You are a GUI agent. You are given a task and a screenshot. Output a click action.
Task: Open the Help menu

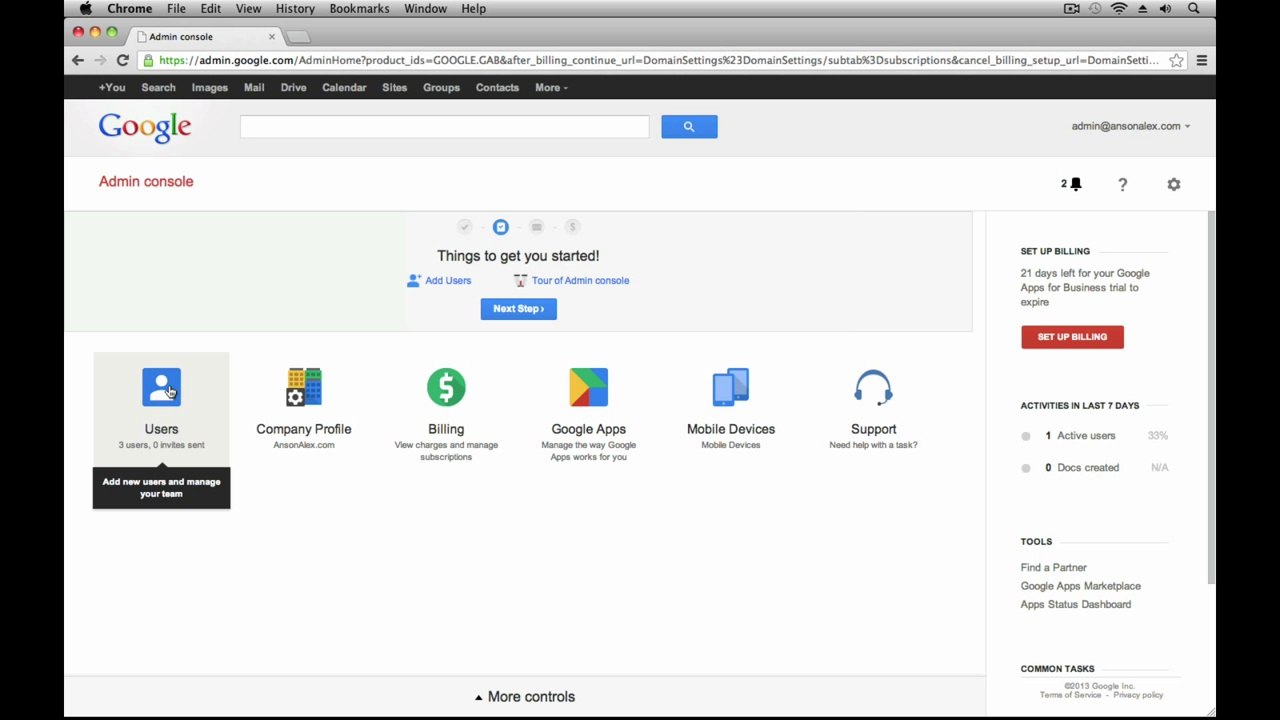click(x=473, y=9)
